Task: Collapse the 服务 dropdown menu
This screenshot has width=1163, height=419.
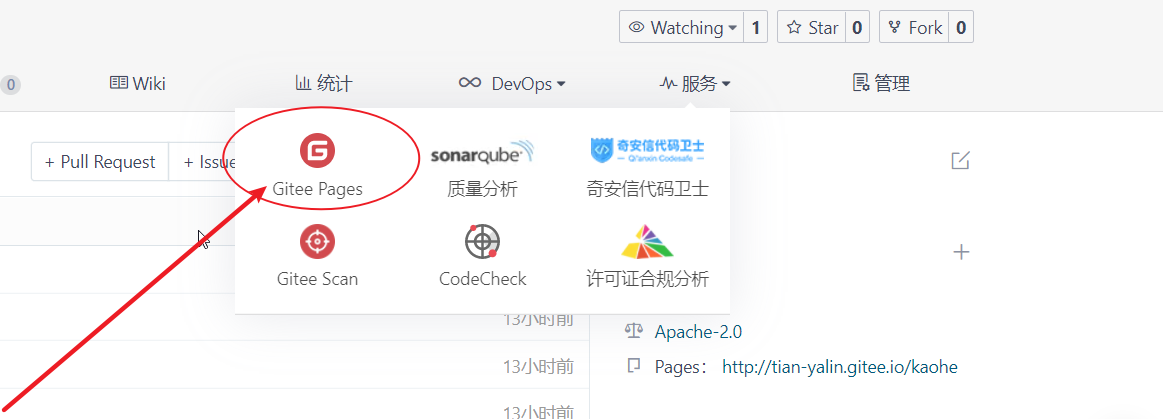Action: tap(695, 83)
